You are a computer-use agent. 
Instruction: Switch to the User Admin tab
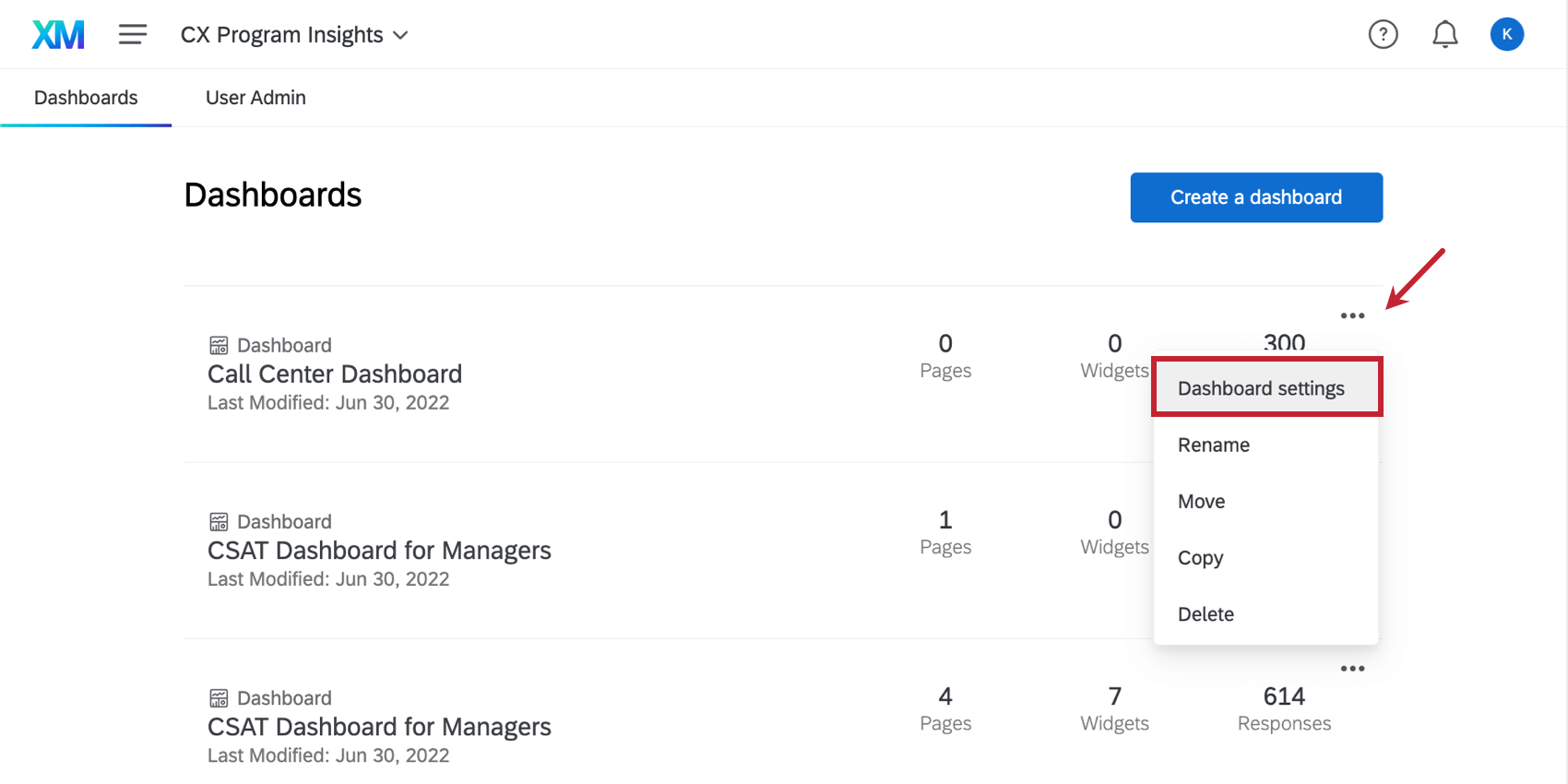pyautogui.click(x=255, y=98)
